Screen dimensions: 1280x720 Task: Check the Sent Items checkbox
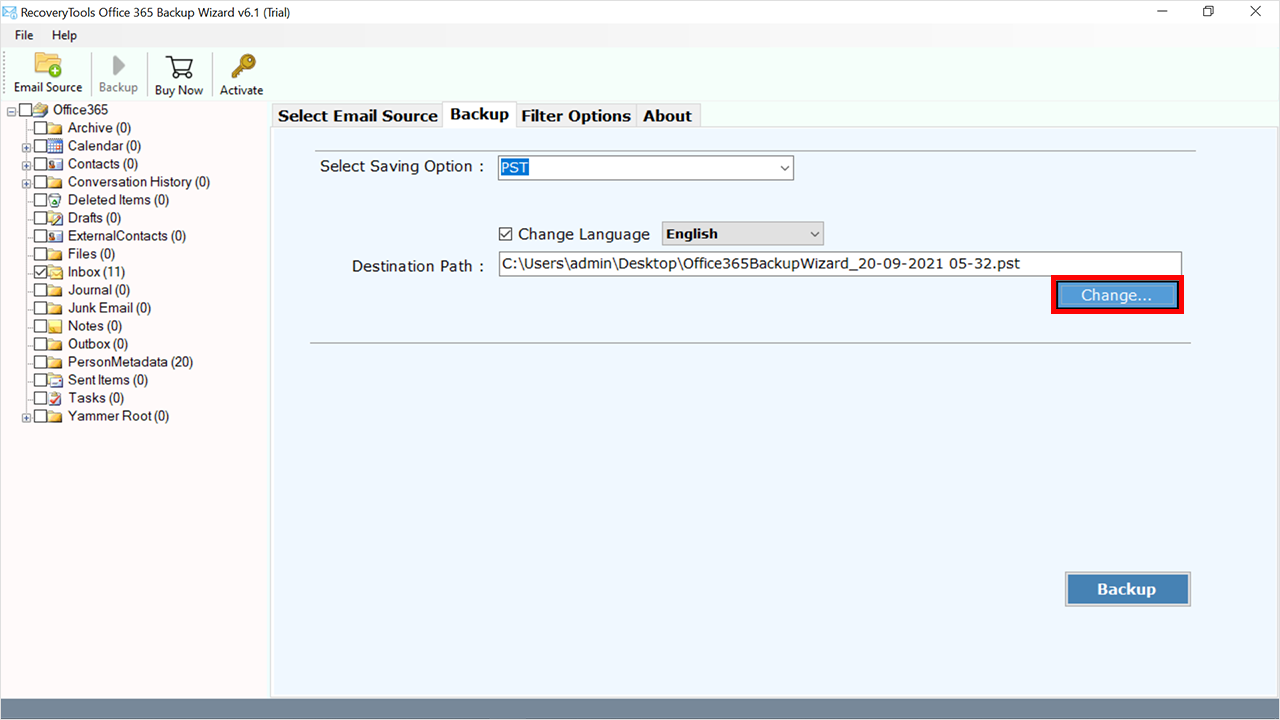click(40, 380)
